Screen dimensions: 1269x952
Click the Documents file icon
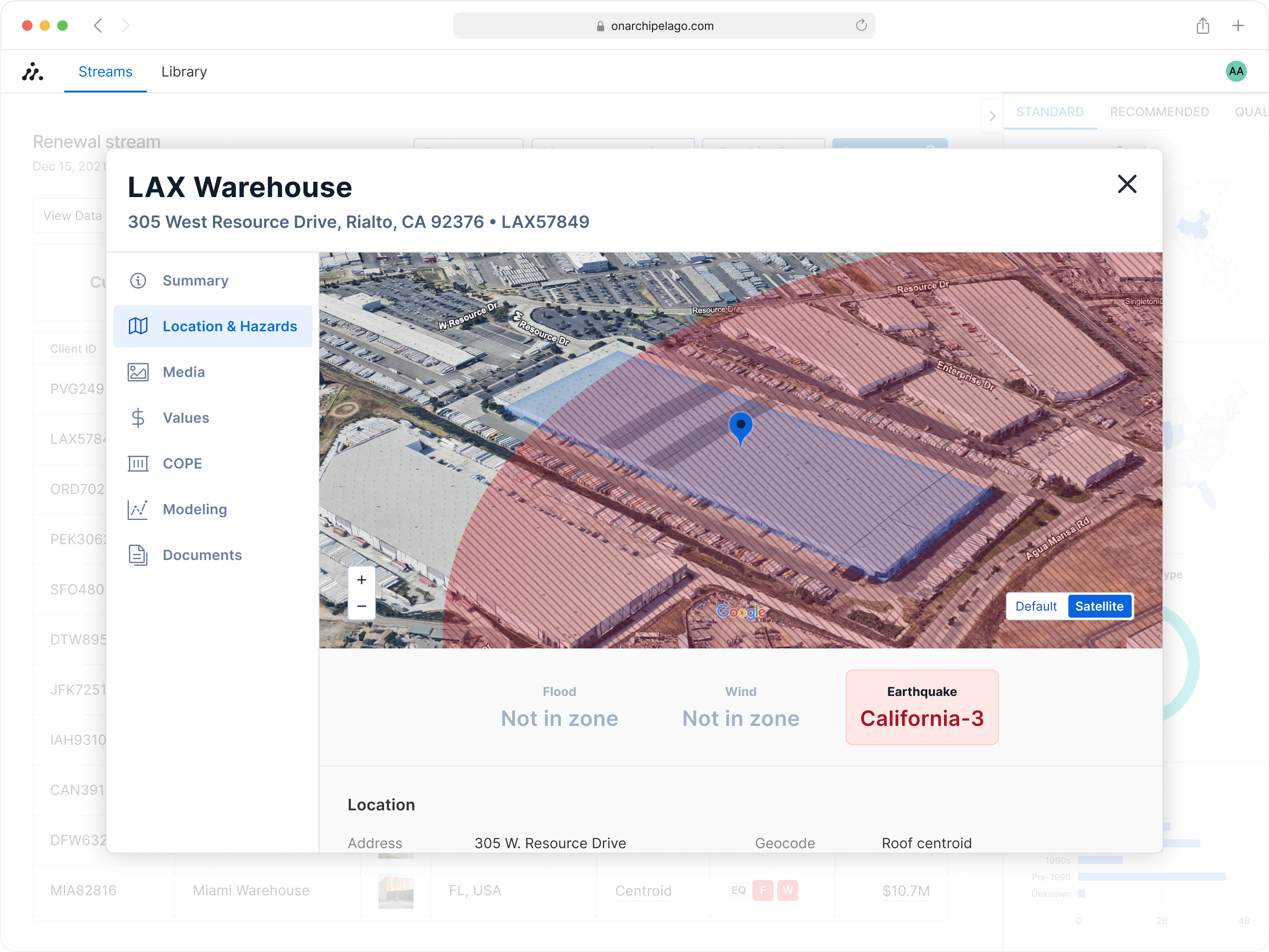point(138,555)
